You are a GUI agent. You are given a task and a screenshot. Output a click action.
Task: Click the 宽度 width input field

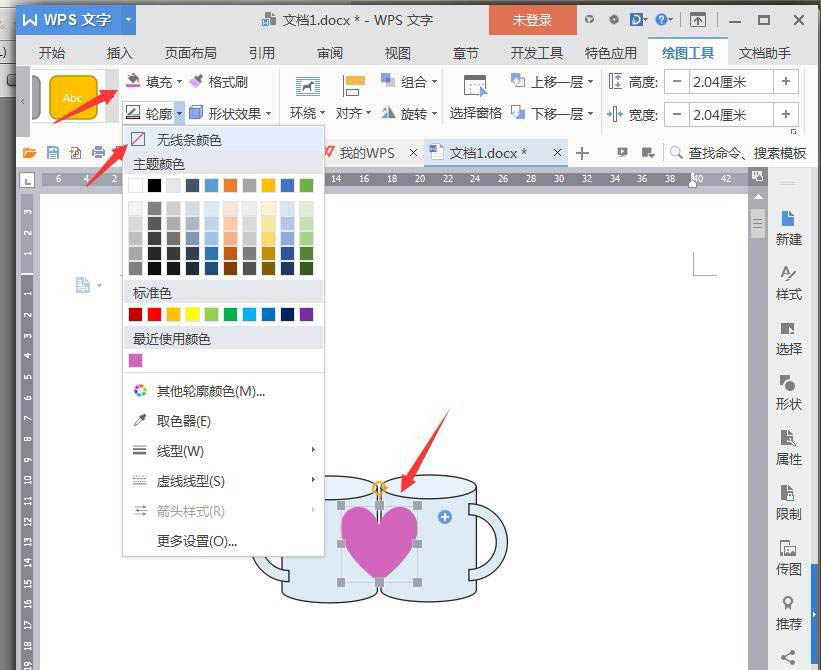coord(731,115)
